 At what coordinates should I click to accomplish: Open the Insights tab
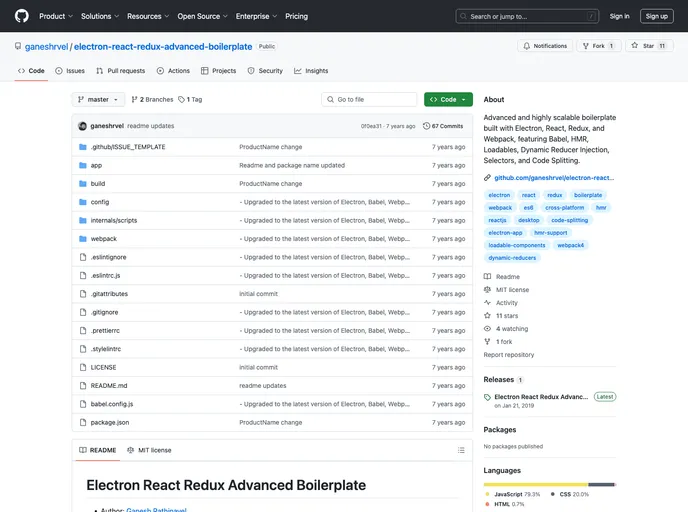point(311,71)
